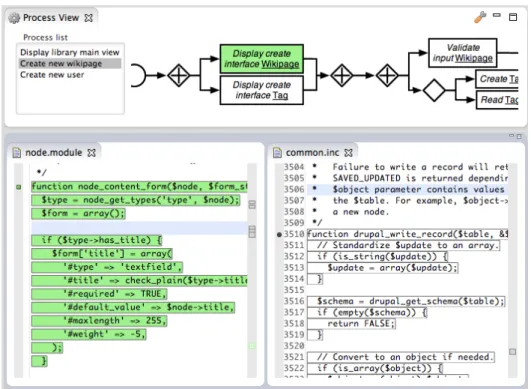Click line 3517 'if (empty($schema))'
This screenshot has height=389, width=531.
click(367, 312)
